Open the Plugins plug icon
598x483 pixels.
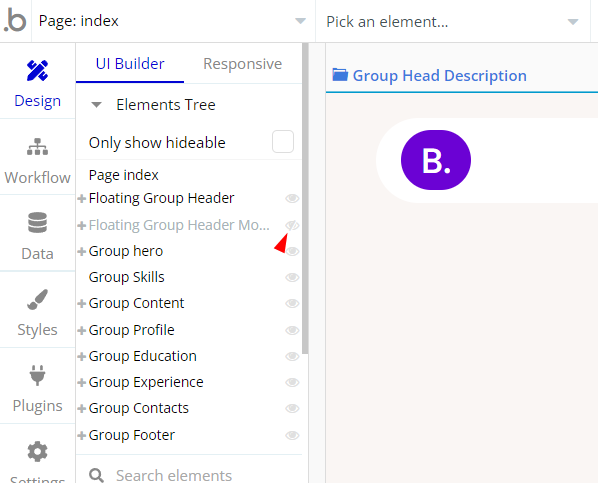click(37, 375)
